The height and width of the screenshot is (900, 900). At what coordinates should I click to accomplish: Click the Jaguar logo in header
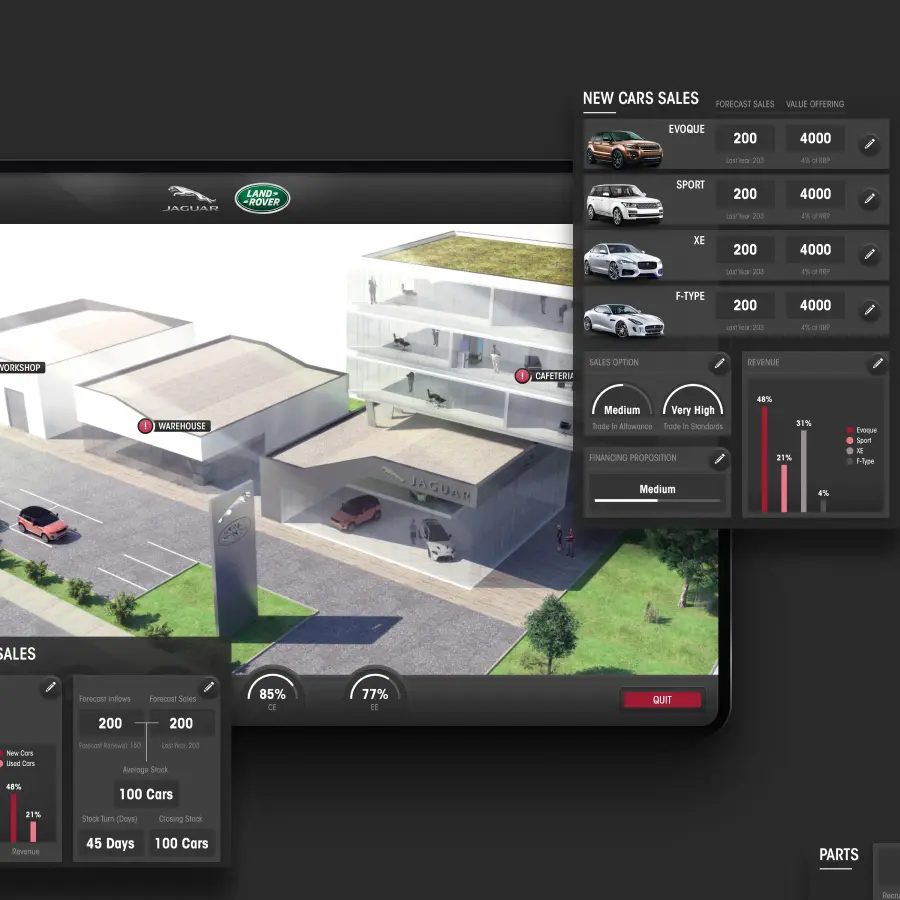[191, 199]
